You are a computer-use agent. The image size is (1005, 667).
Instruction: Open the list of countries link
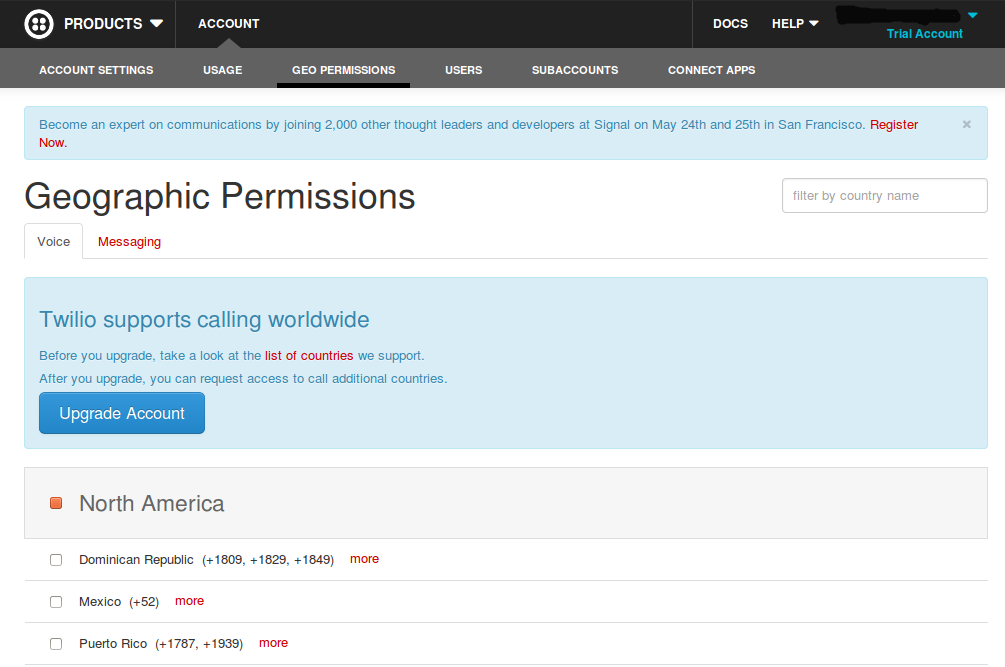tap(309, 356)
